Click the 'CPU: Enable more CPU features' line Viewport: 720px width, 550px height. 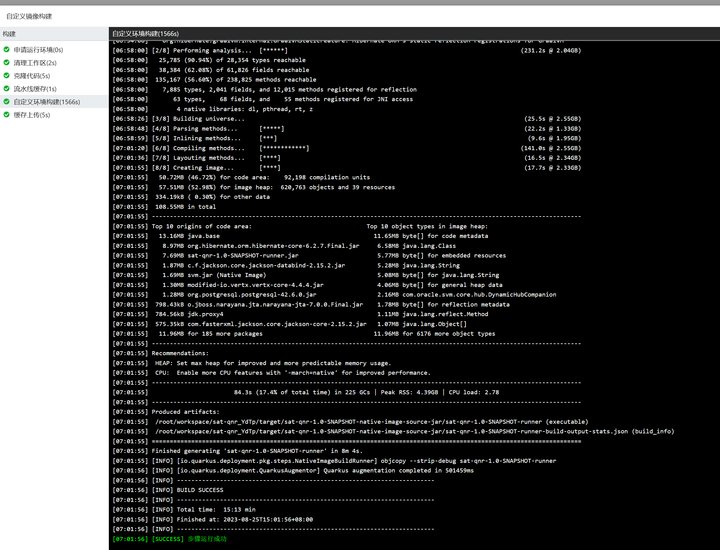(x=271, y=373)
